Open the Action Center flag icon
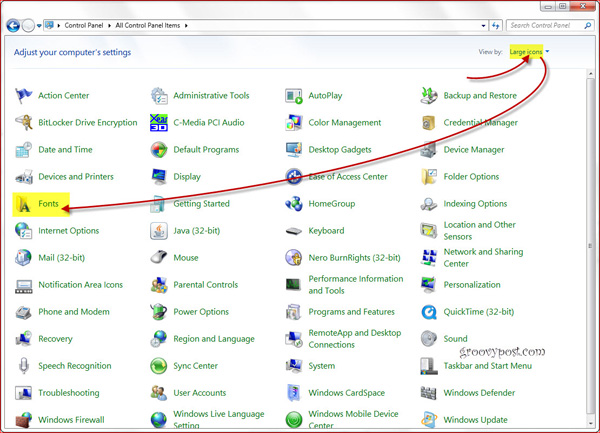The image size is (600, 433). pos(23,96)
